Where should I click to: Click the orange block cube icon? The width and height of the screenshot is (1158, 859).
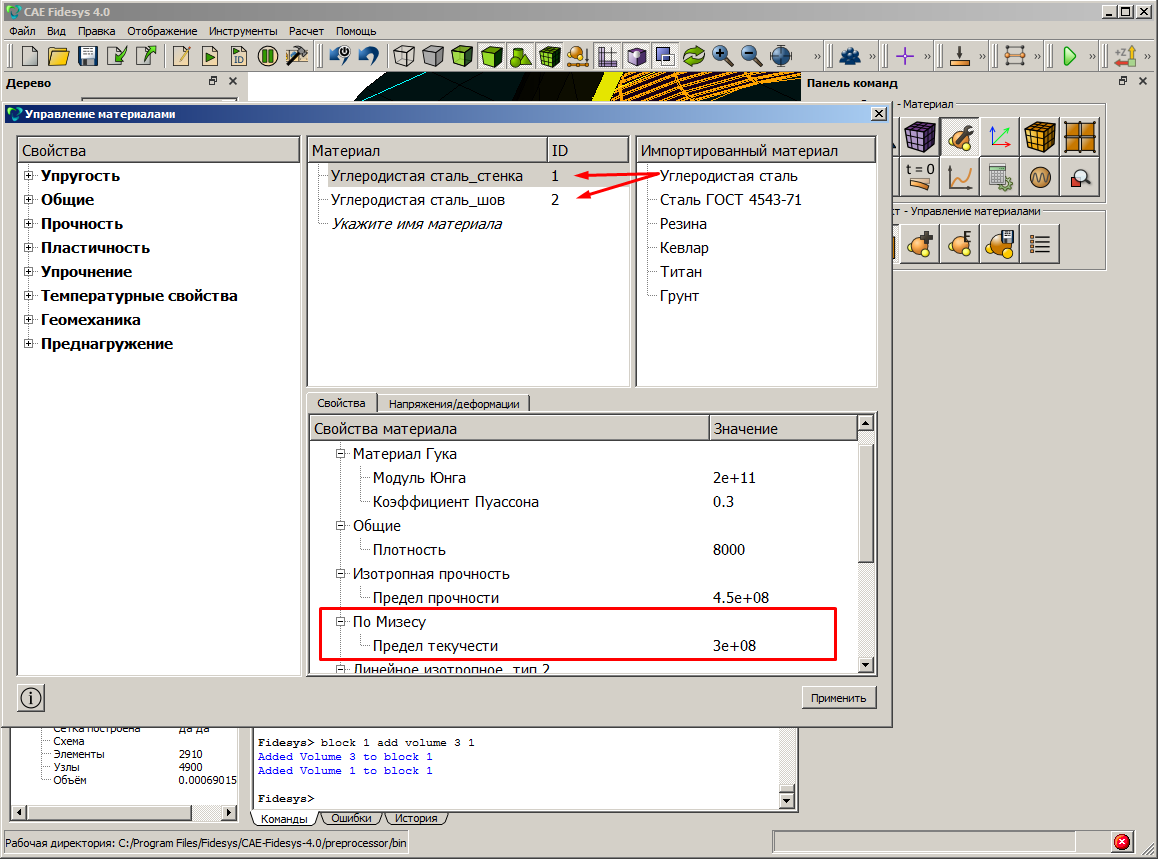pyautogui.click(x=1040, y=137)
